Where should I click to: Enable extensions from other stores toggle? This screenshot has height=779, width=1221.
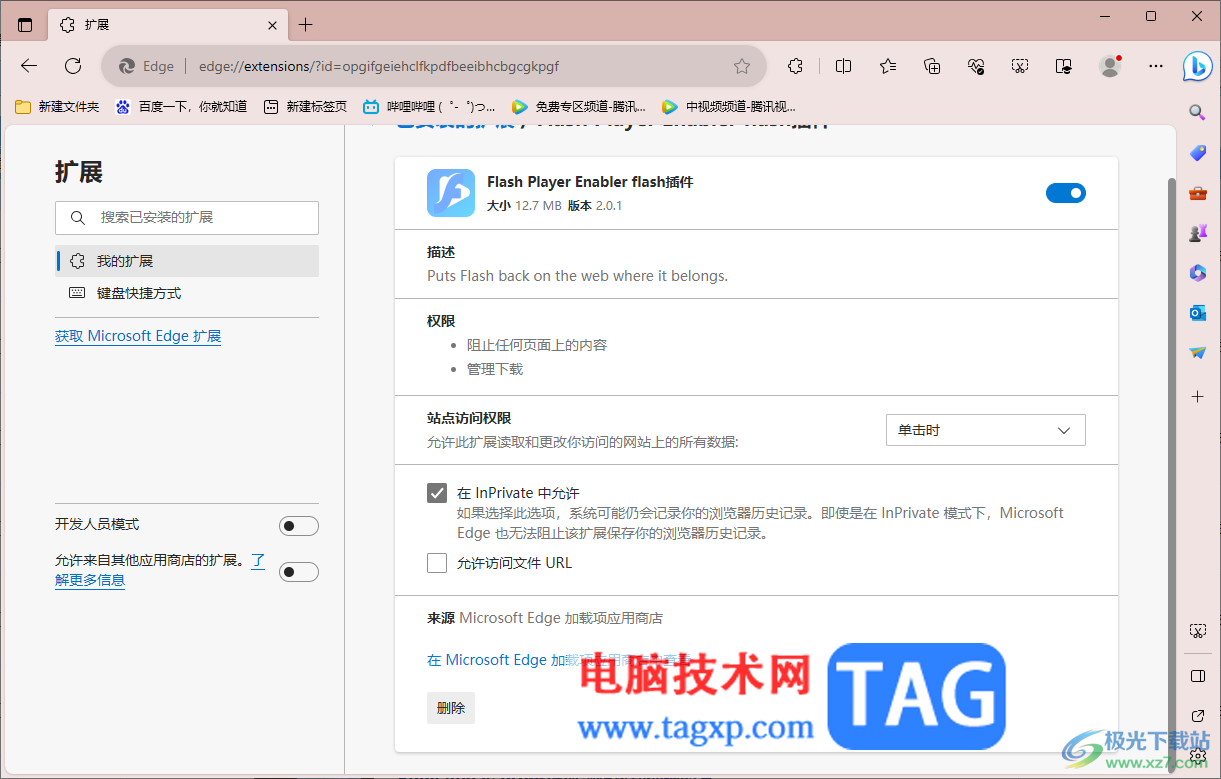[299, 572]
